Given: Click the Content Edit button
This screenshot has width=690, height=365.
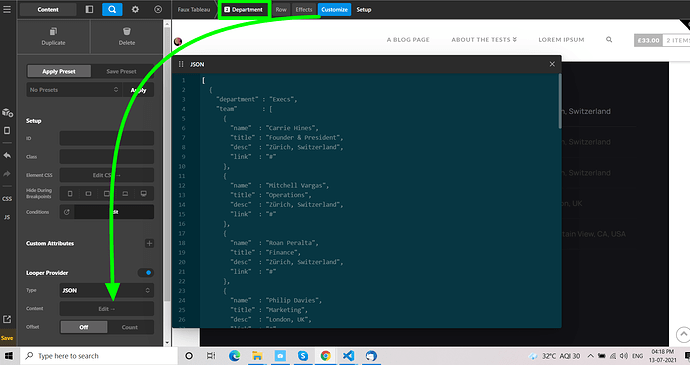Looking at the screenshot, I should [106, 309].
